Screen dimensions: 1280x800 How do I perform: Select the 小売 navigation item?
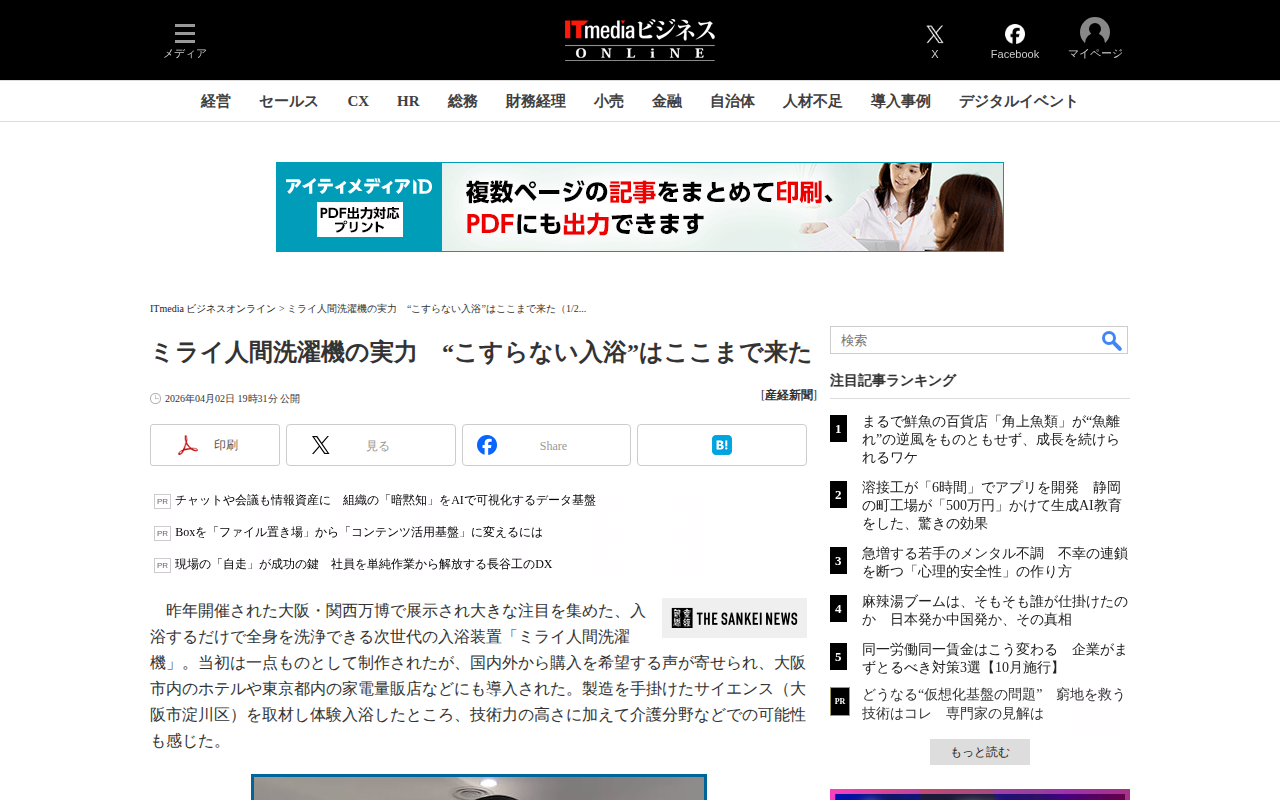click(609, 101)
